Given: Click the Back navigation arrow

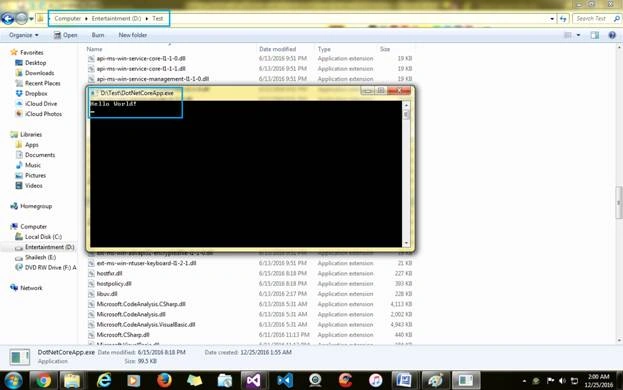Looking at the screenshot, I should click(7, 18).
